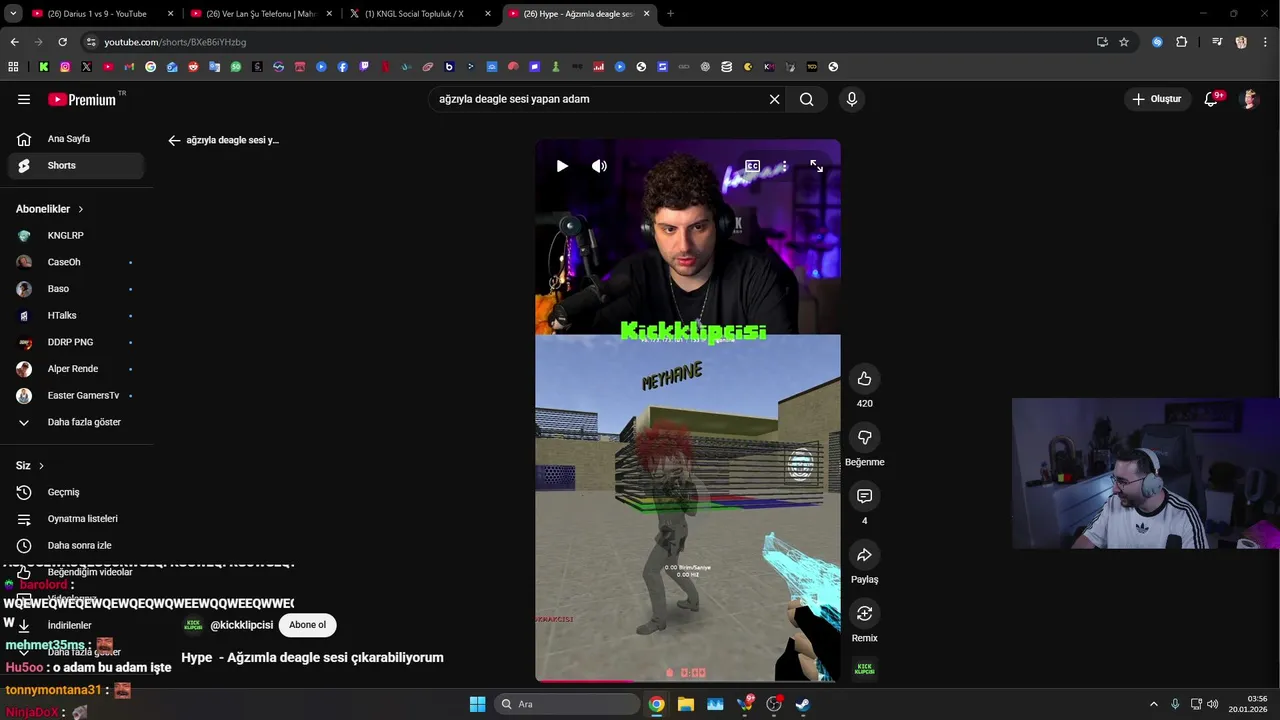The width and height of the screenshot is (1280, 720).
Task: Go back in browser history
Action: click(14, 42)
